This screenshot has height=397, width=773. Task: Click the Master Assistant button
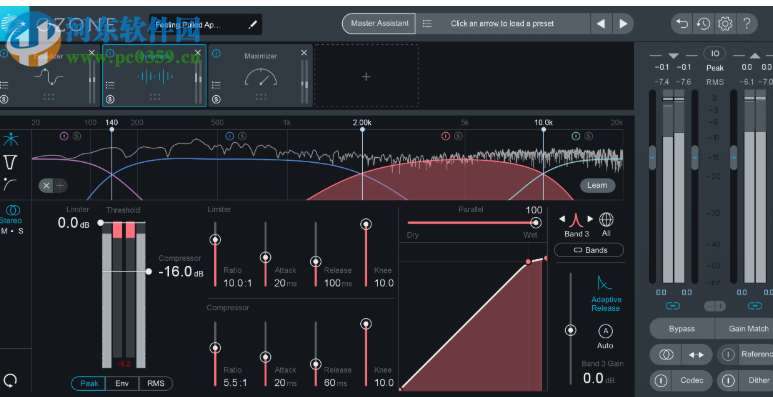coord(379,23)
